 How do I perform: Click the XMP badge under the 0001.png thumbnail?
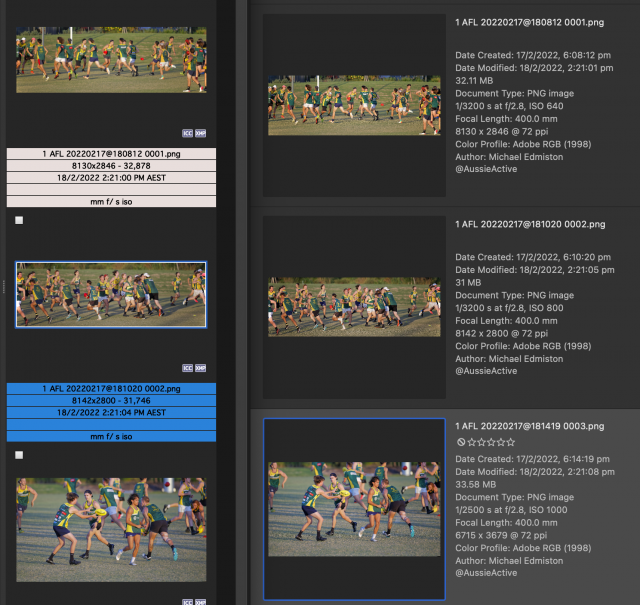[200, 133]
